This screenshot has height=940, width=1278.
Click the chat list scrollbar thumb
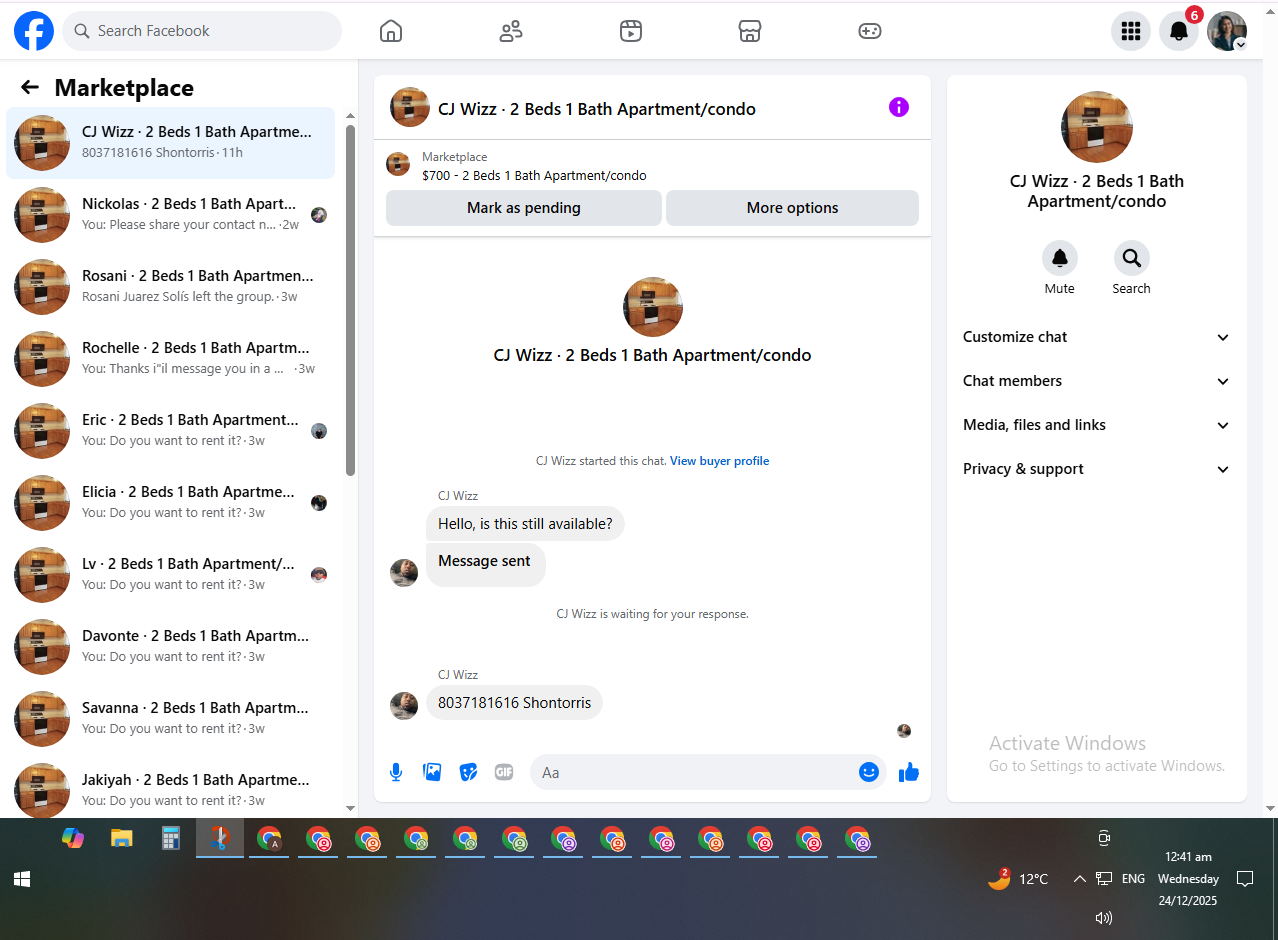pyautogui.click(x=350, y=300)
